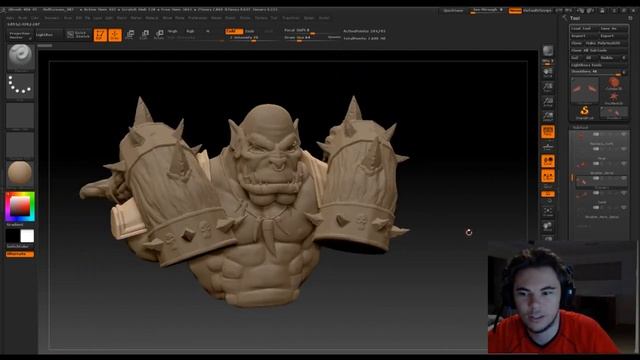
Task: Open the Document menu
Action: (x=52, y=18)
